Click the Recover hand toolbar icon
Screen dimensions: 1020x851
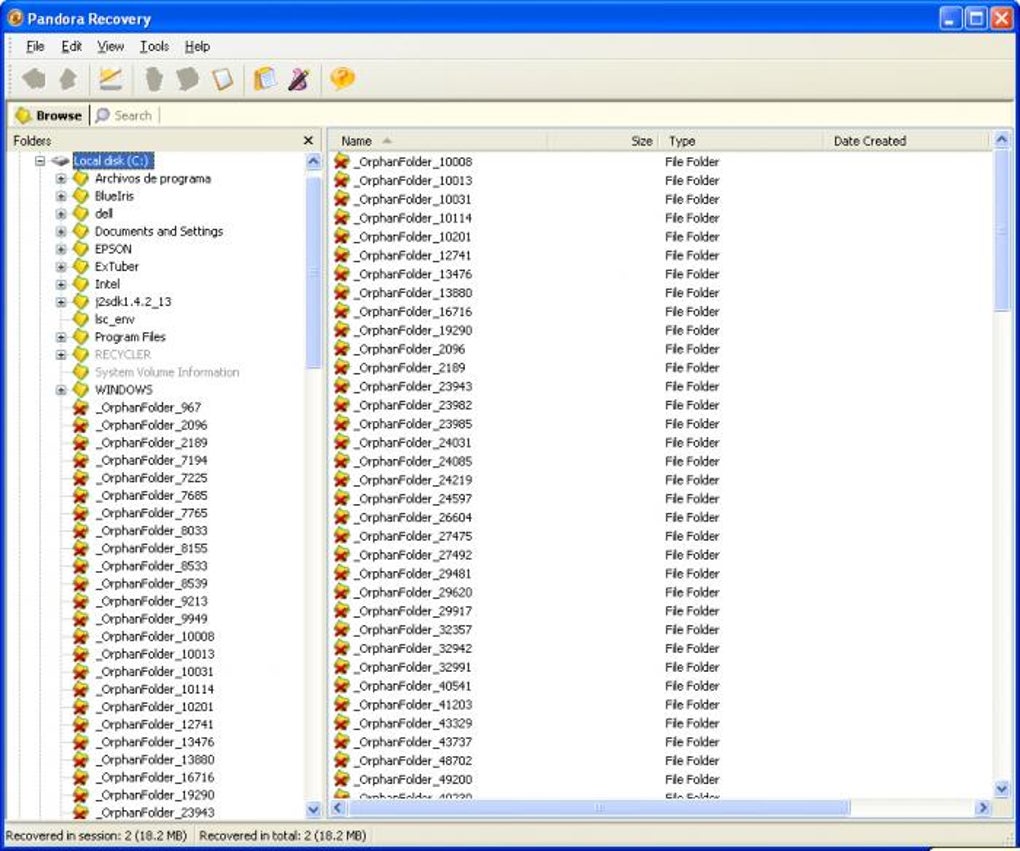click(154, 79)
